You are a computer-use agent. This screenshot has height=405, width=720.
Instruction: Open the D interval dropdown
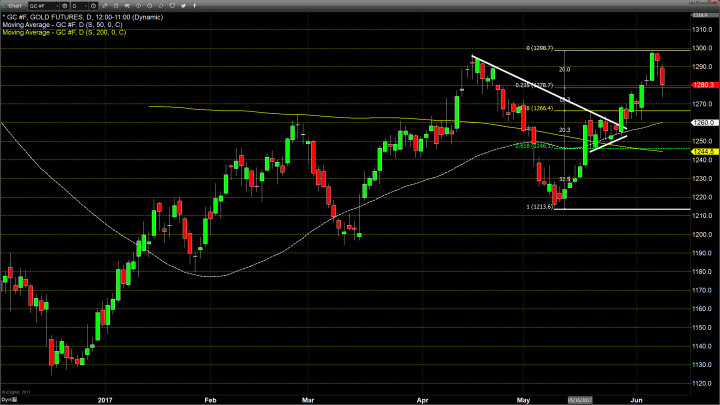(x=79, y=6)
